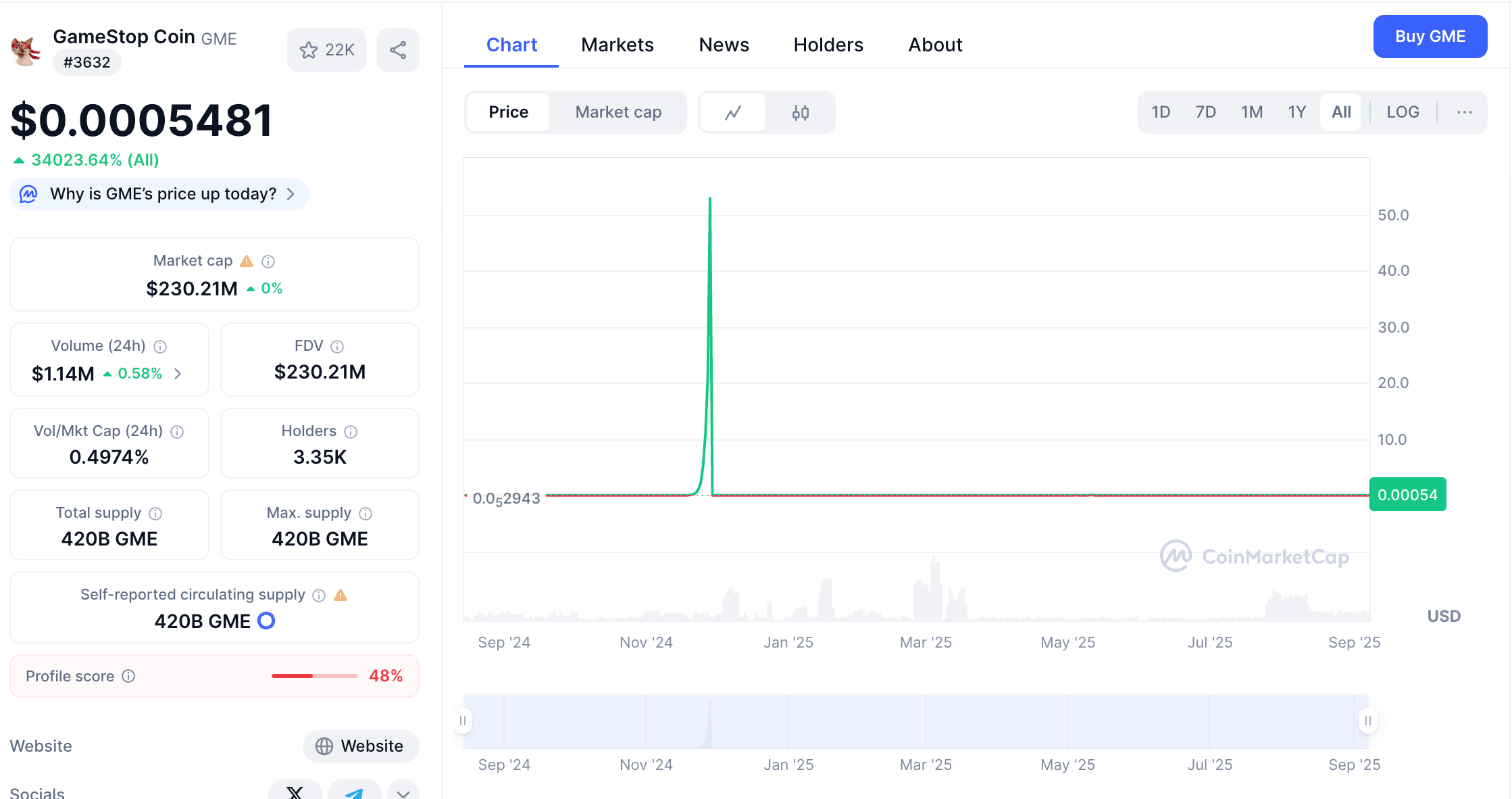
Task: Open the share icon button
Action: pos(398,50)
